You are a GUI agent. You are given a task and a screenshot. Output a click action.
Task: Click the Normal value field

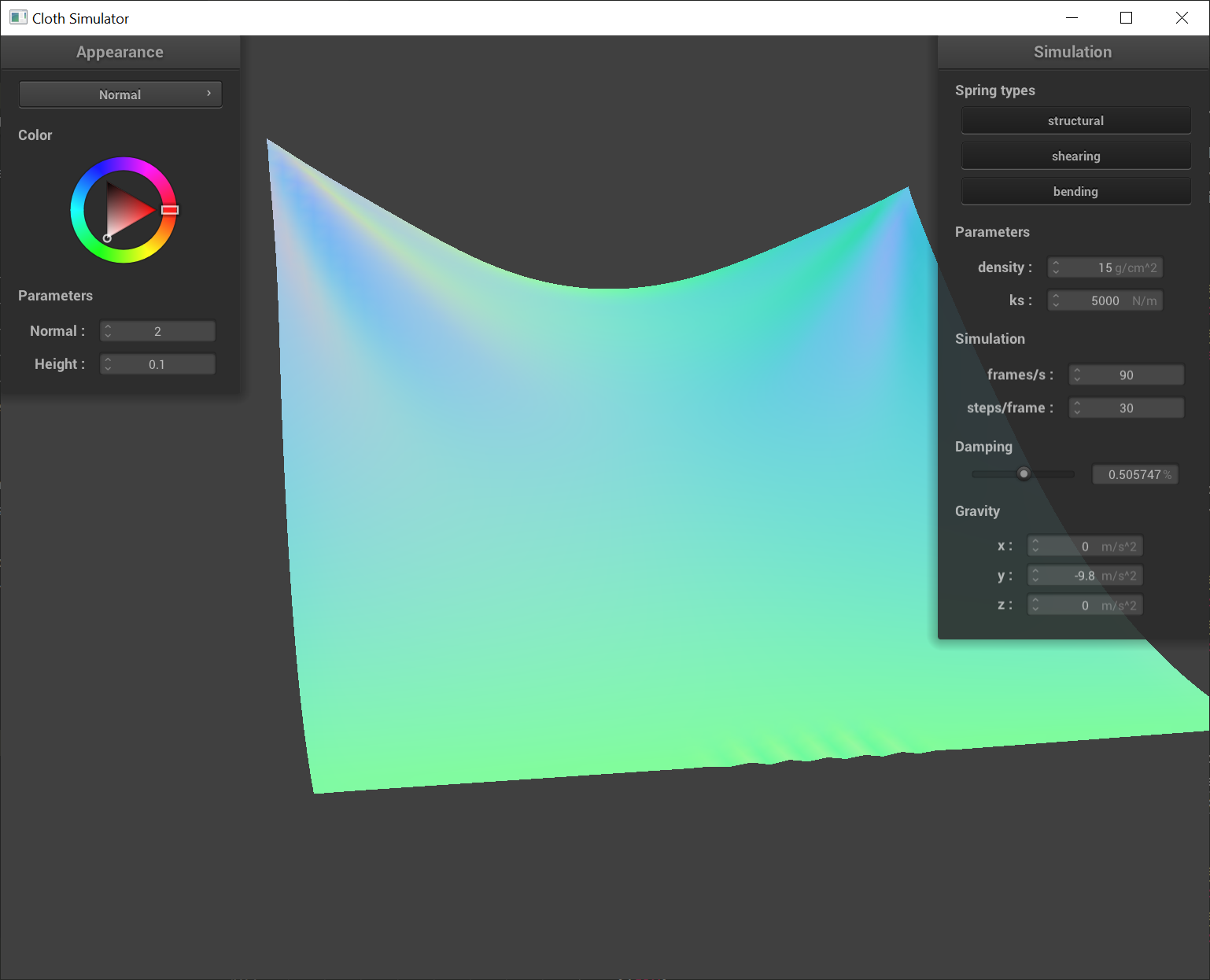157,331
